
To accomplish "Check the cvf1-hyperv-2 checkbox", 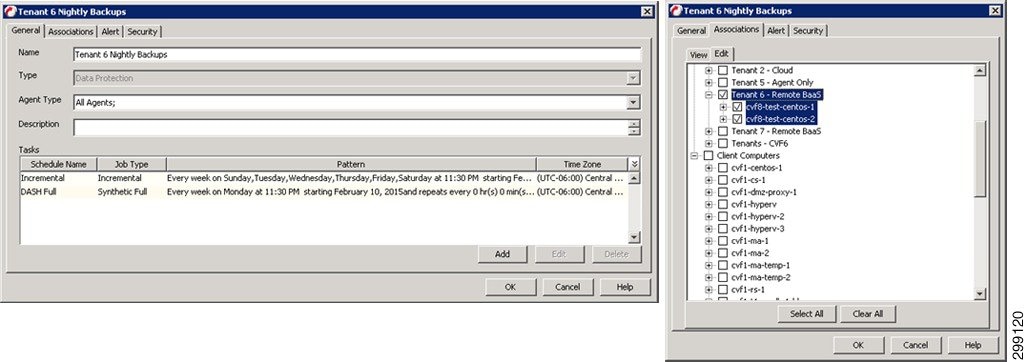I will [723, 217].
